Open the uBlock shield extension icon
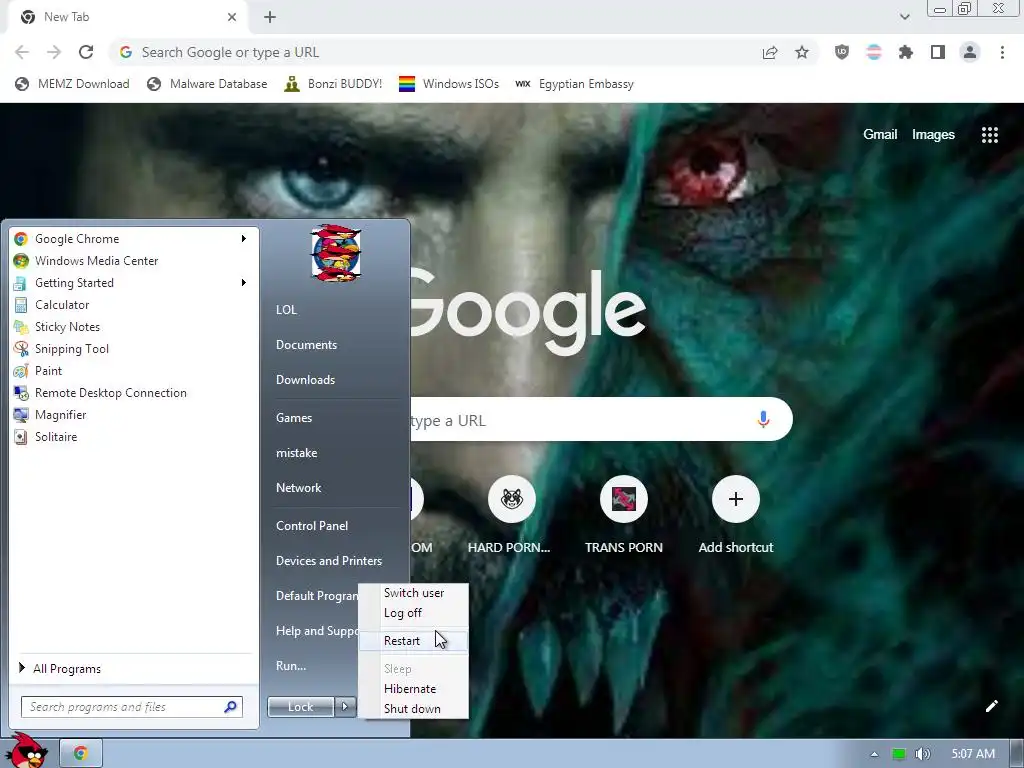1024x768 pixels. coord(842,52)
